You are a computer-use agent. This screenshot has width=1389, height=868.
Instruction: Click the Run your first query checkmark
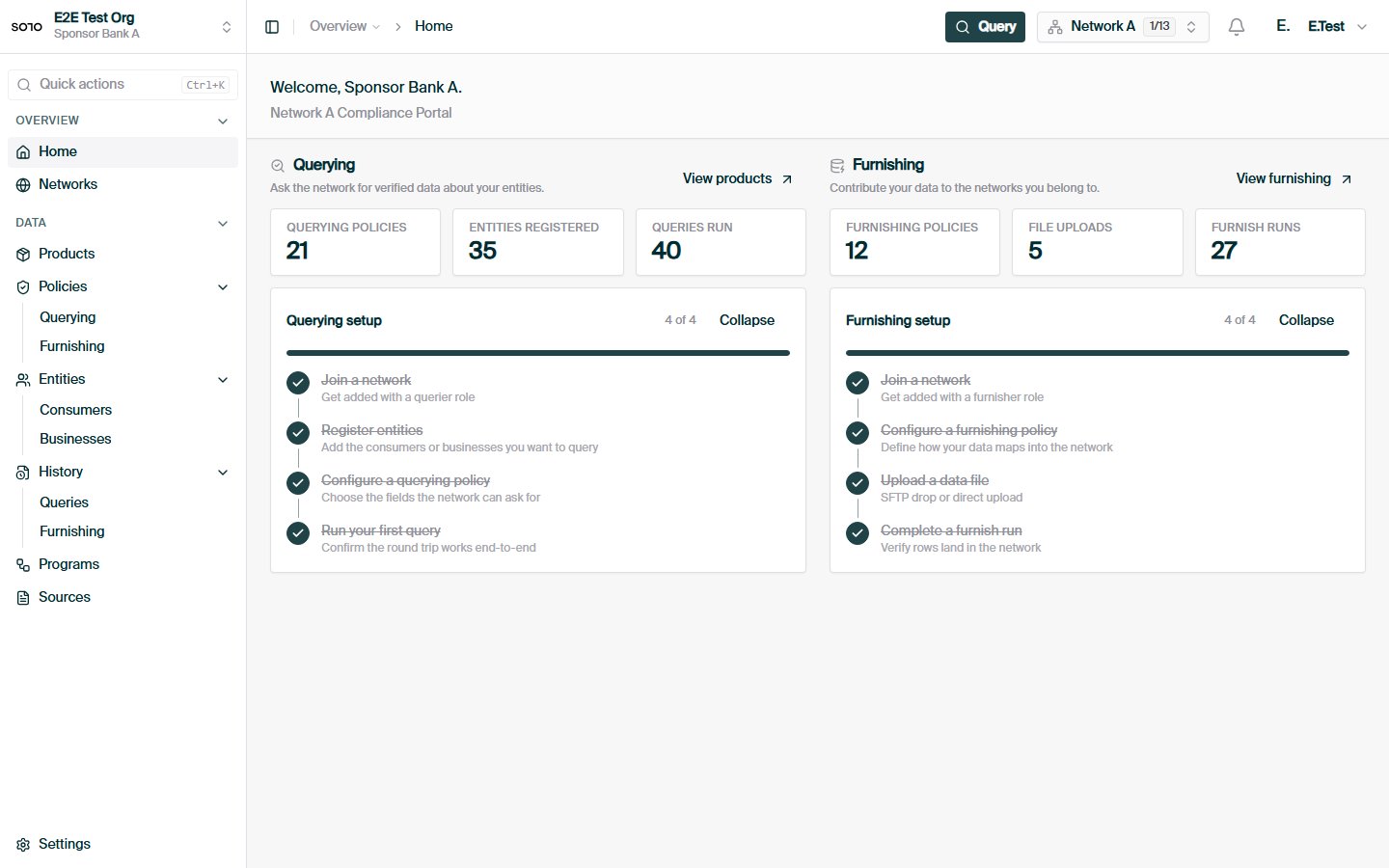(x=298, y=533)
